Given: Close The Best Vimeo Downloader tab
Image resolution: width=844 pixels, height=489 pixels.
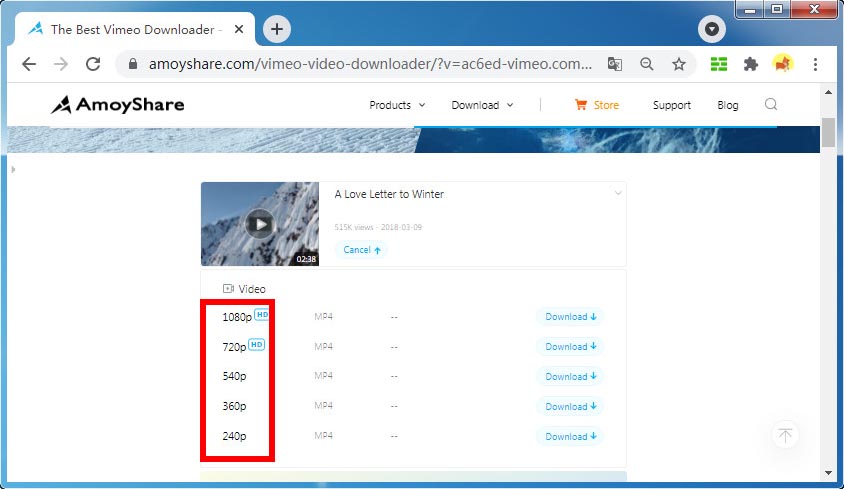Looking at the screenshot, I should (239, 29).
